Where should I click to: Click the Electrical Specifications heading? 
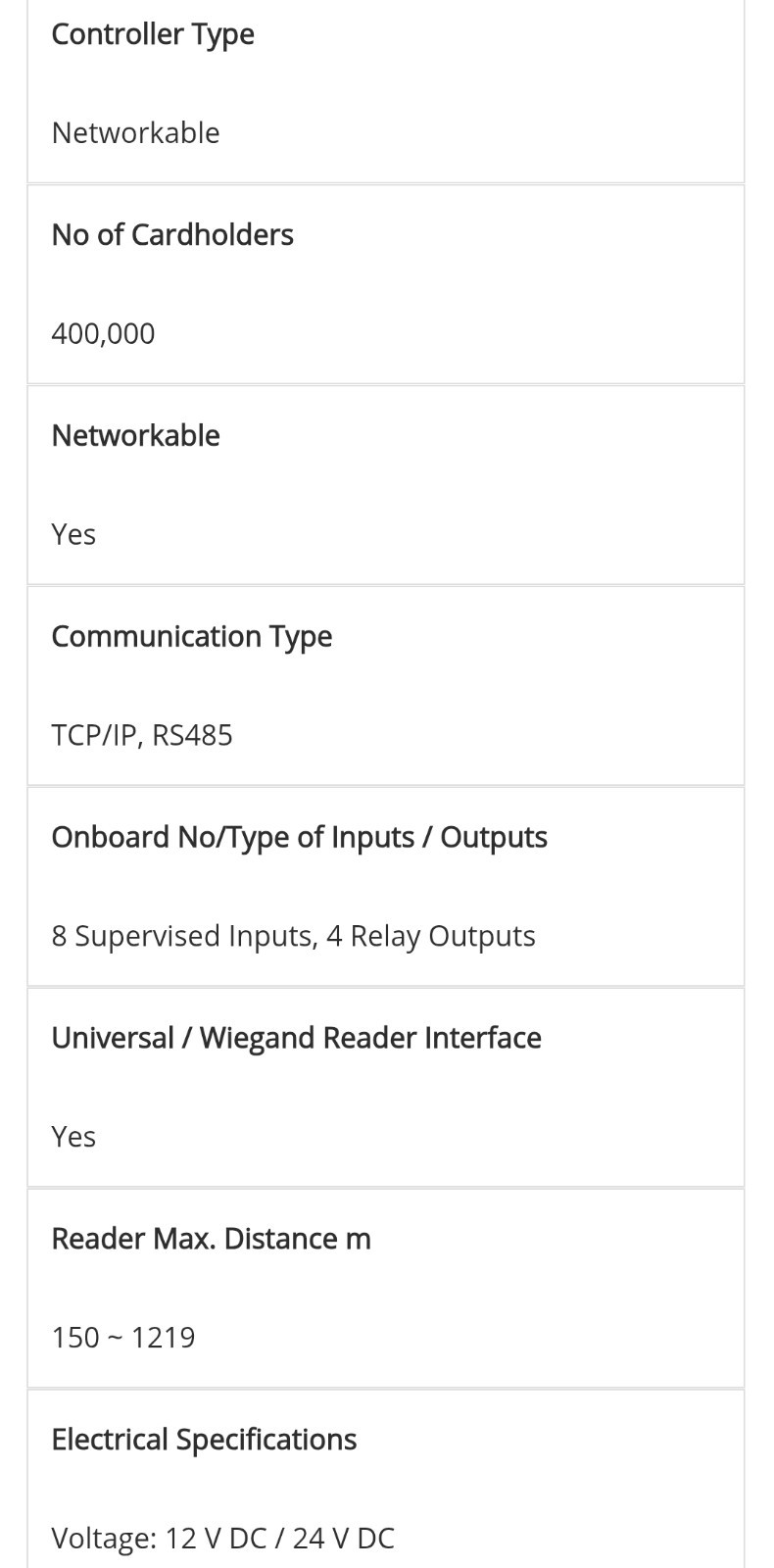point(204,1441)
